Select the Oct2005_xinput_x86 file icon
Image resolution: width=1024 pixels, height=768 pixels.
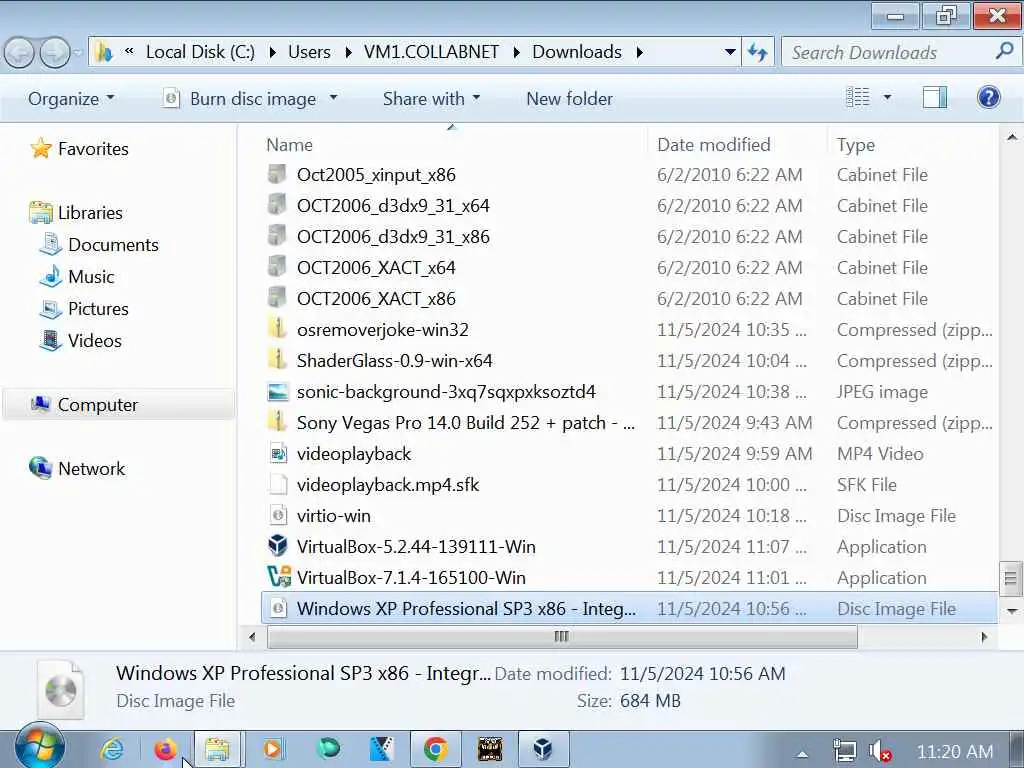[x=277, y=174]
